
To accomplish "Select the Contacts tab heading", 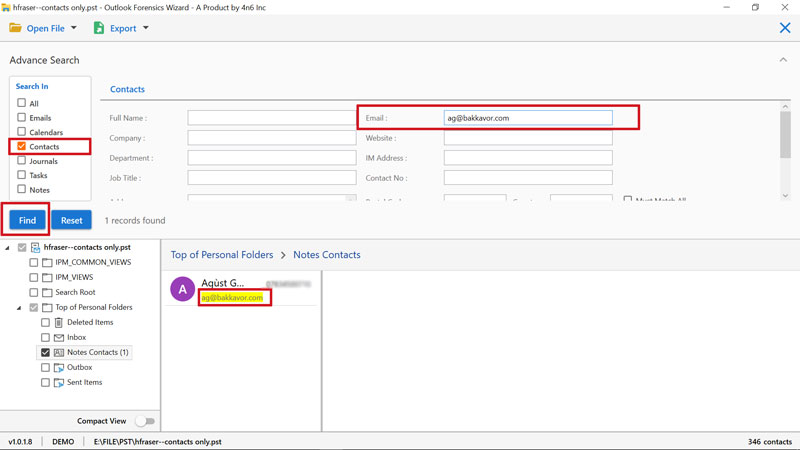I will (128, 89).
